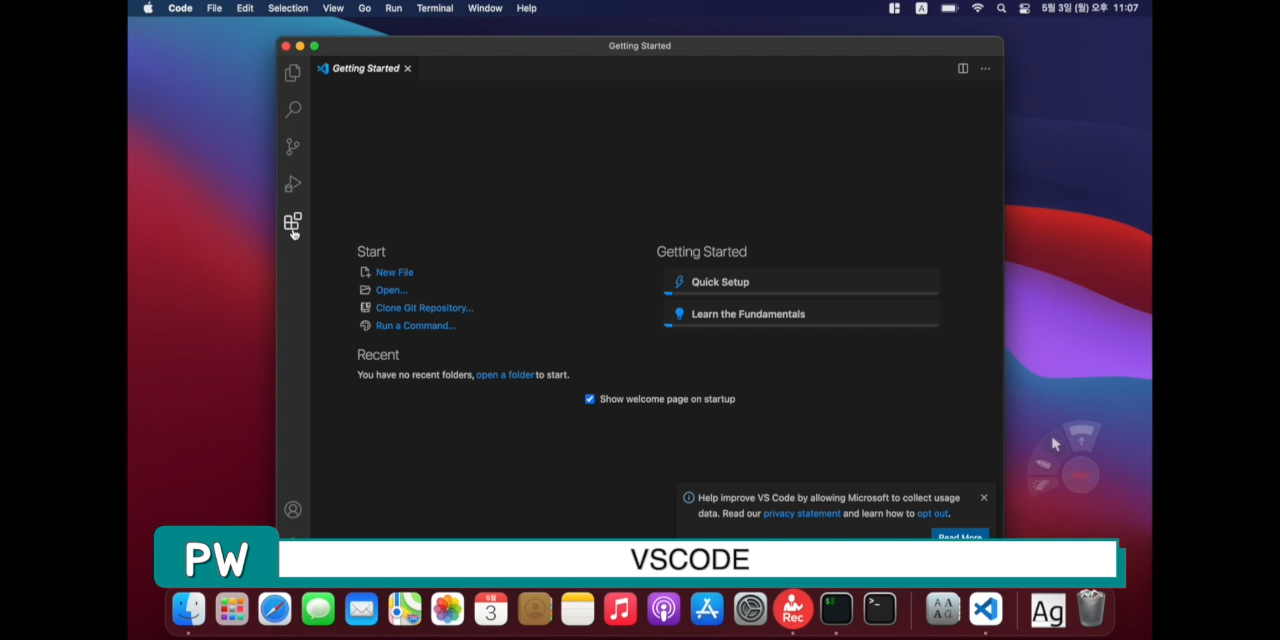Click the New File link
The height and width of the screenshot is (640, 1280).
tap(394, 272)
